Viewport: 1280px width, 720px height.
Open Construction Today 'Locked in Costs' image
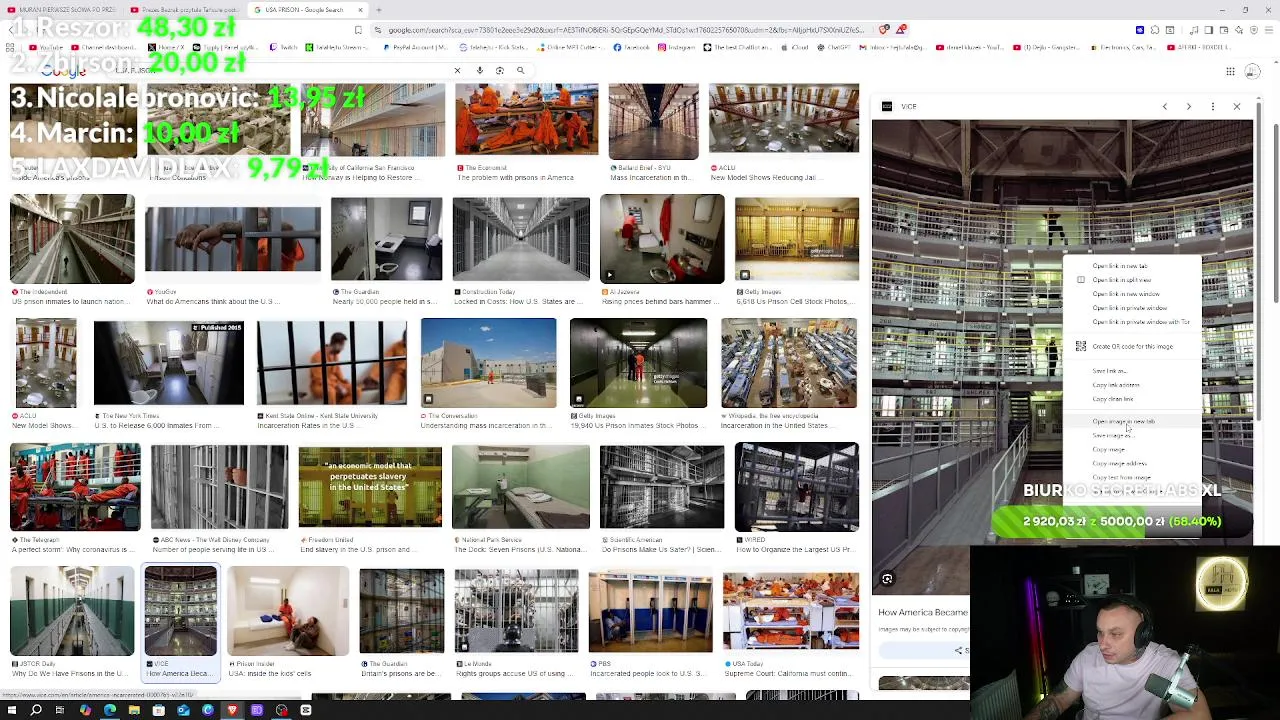pos(521,240)
